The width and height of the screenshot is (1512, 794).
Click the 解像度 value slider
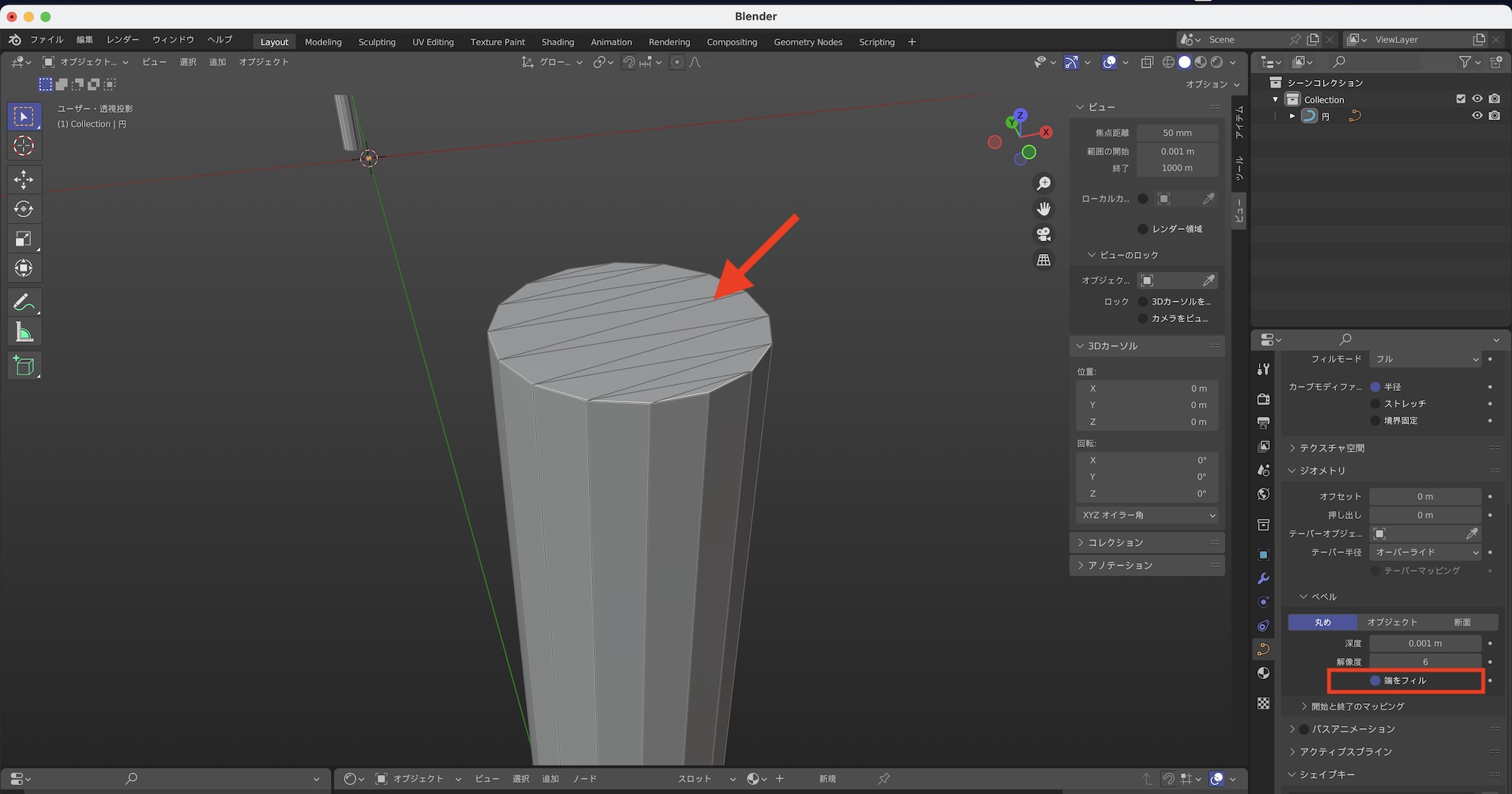pos(1425,662)
